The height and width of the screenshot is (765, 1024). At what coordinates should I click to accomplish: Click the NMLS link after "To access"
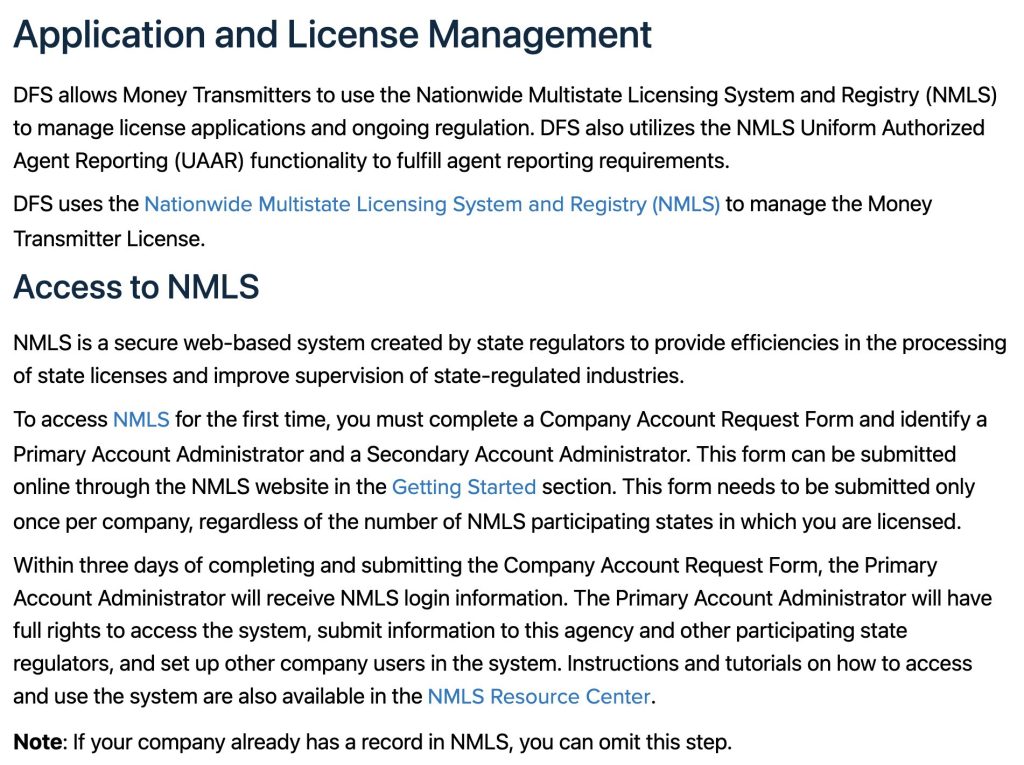[141, 420]
